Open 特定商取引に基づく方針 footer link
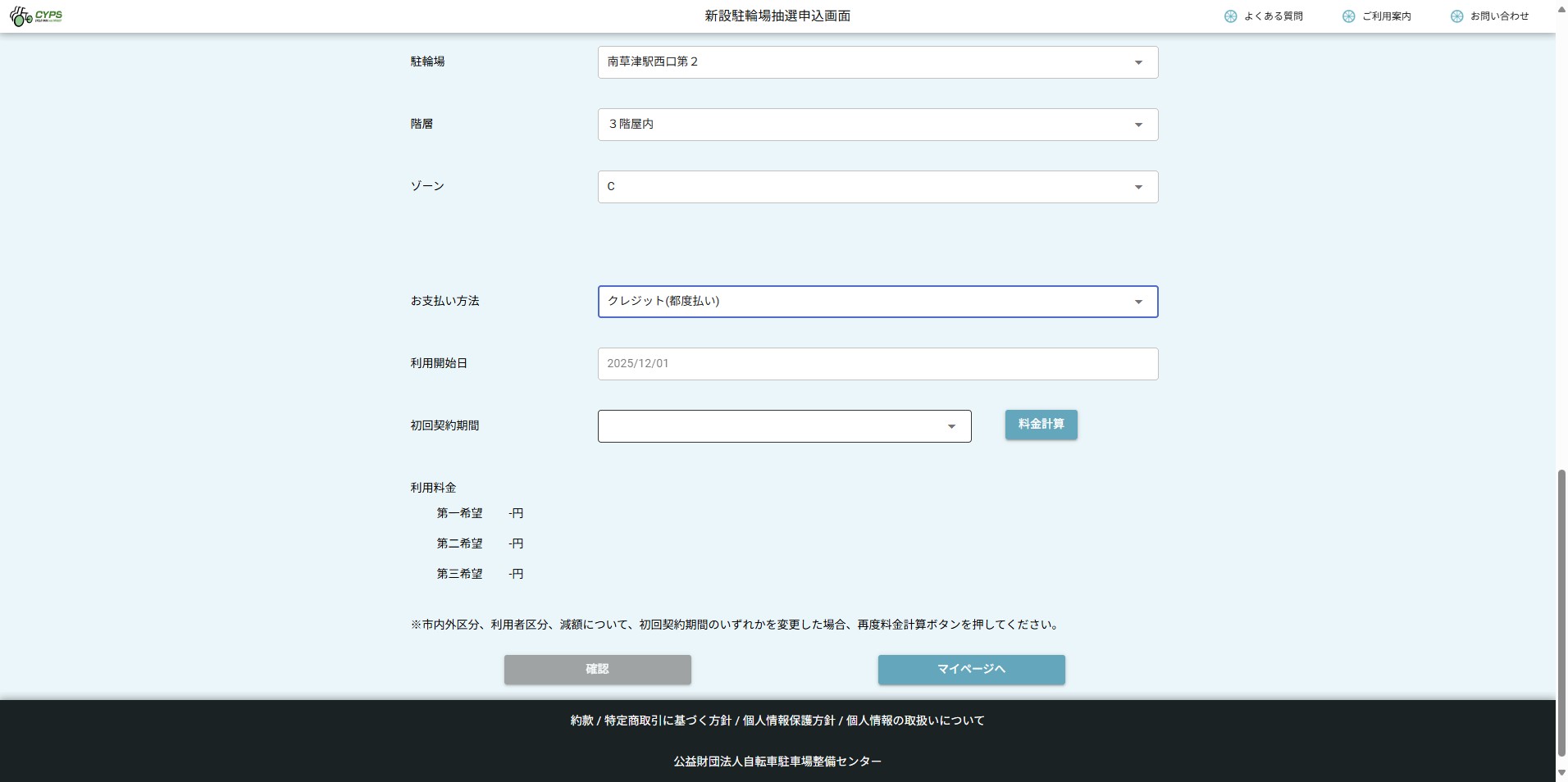 tap(668, 721)
